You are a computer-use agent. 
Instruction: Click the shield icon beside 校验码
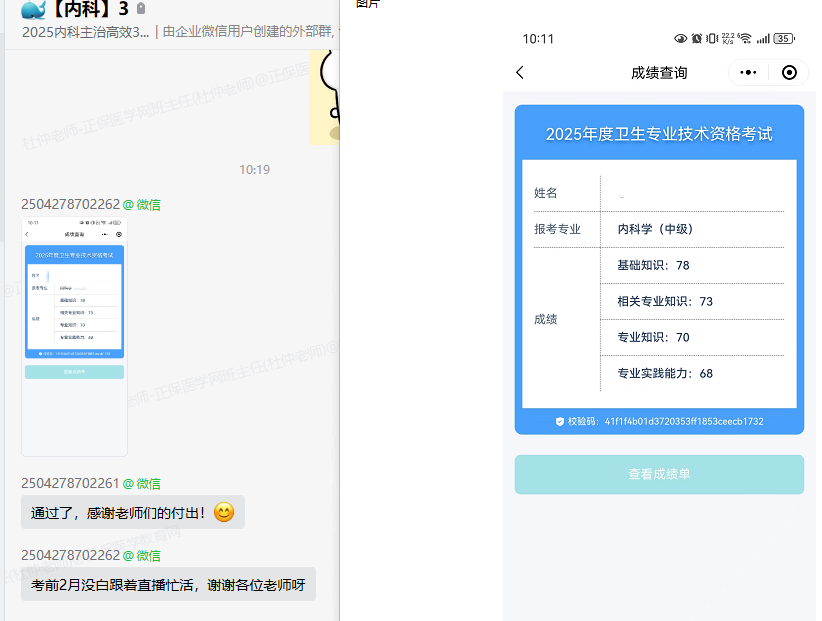(x=560, y=422)
